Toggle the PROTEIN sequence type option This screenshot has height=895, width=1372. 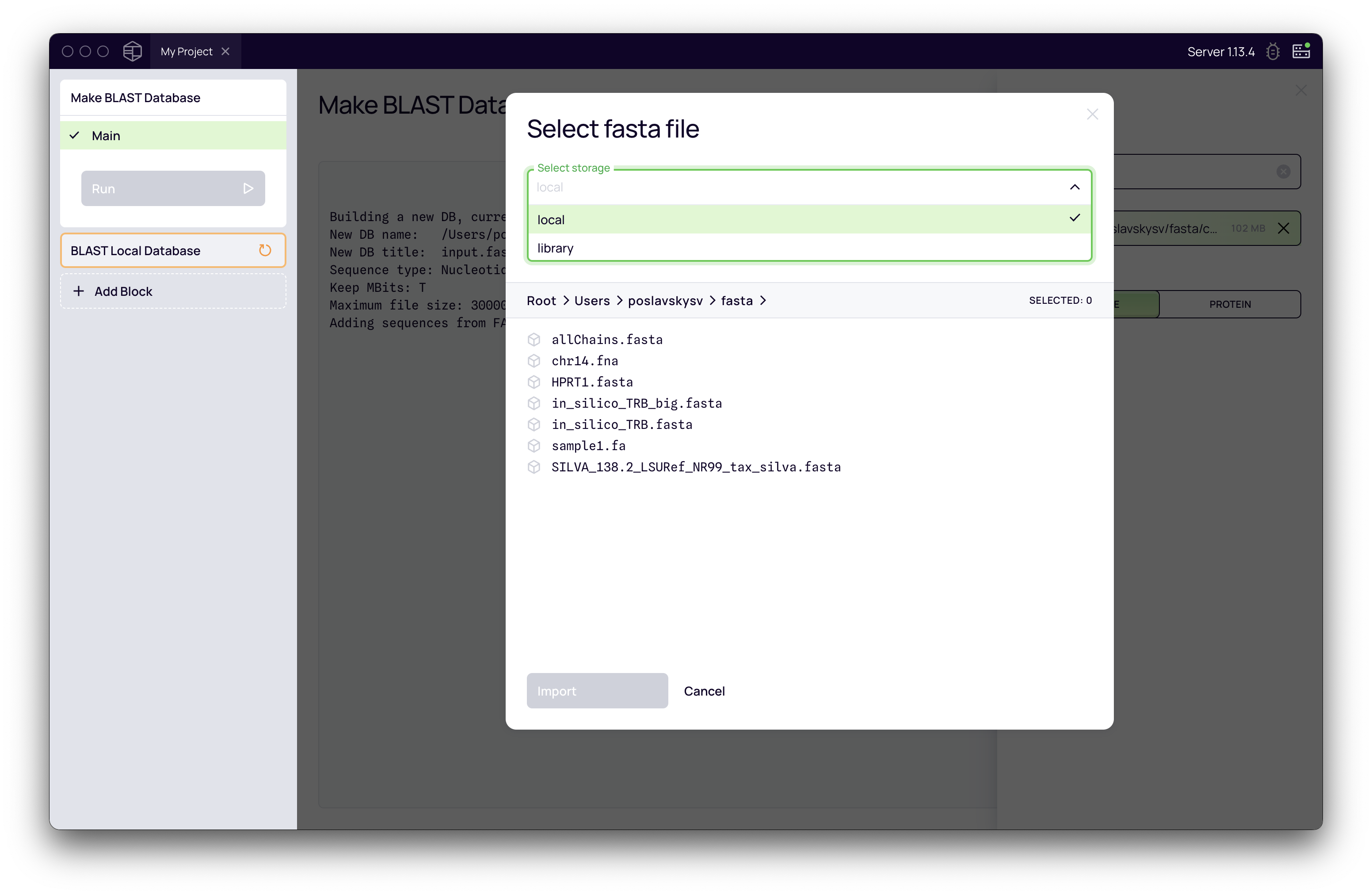1230,304
